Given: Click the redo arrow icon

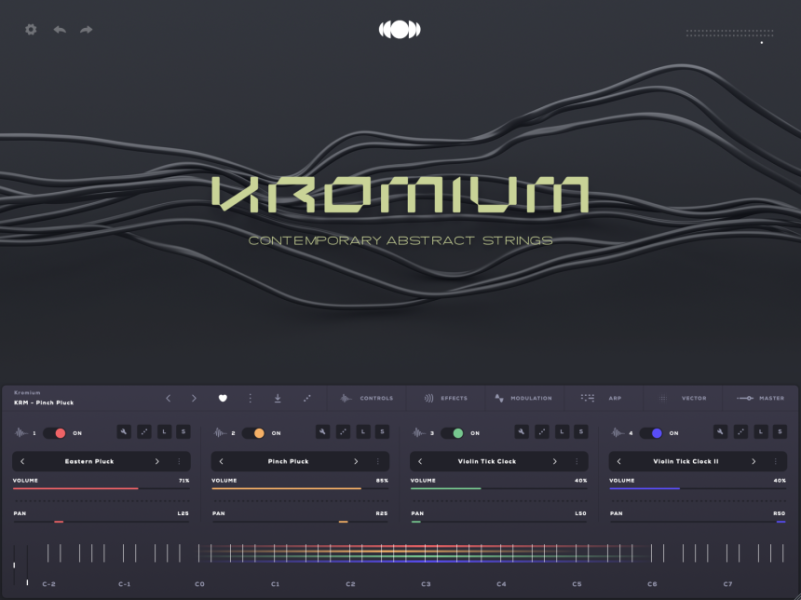Looking at the screenshot, I should 86,30.
